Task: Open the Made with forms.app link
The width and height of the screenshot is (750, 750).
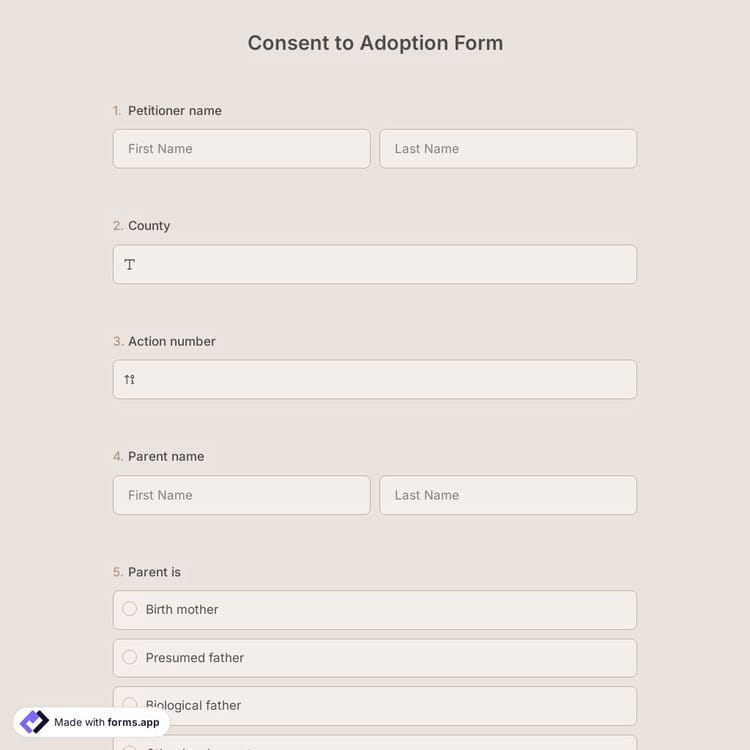Action: point(106,722)
